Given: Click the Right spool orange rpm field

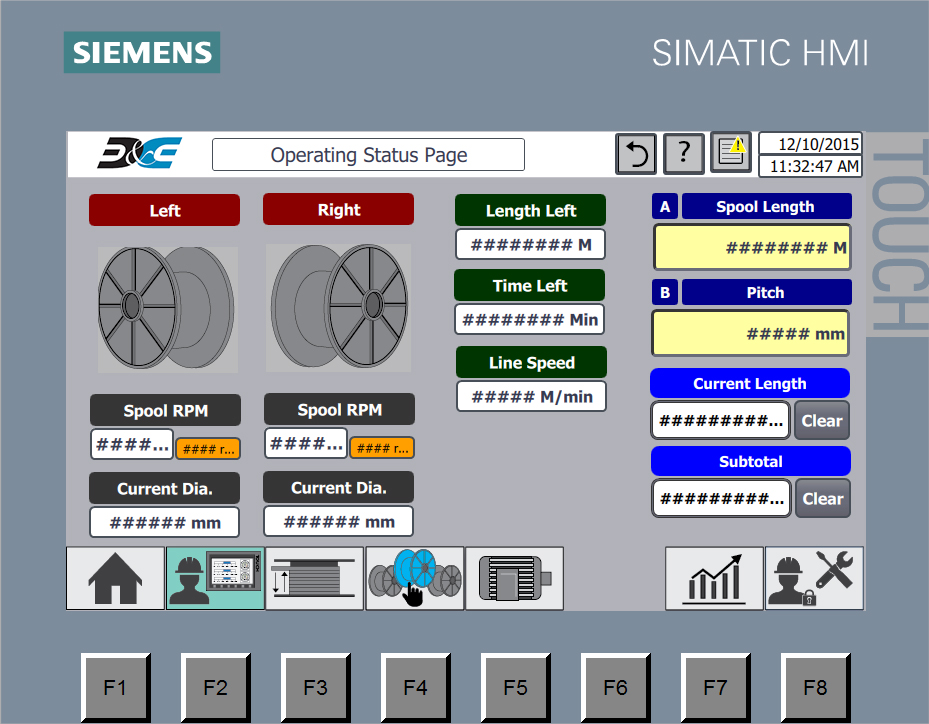Looking at the screenshot, I should click(382, 447).
